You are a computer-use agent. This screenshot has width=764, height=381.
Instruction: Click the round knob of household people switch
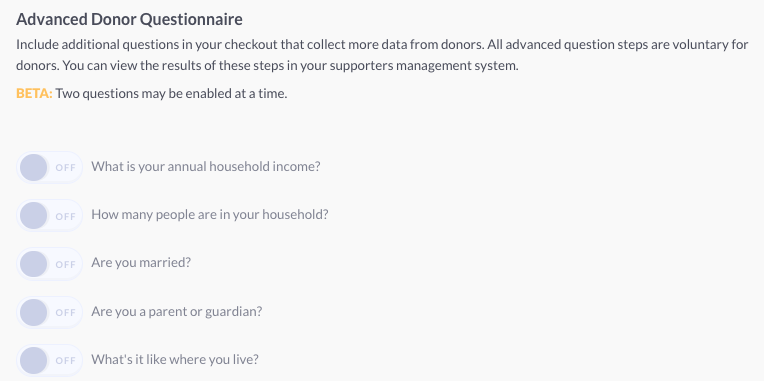click(x=34, y=215)
